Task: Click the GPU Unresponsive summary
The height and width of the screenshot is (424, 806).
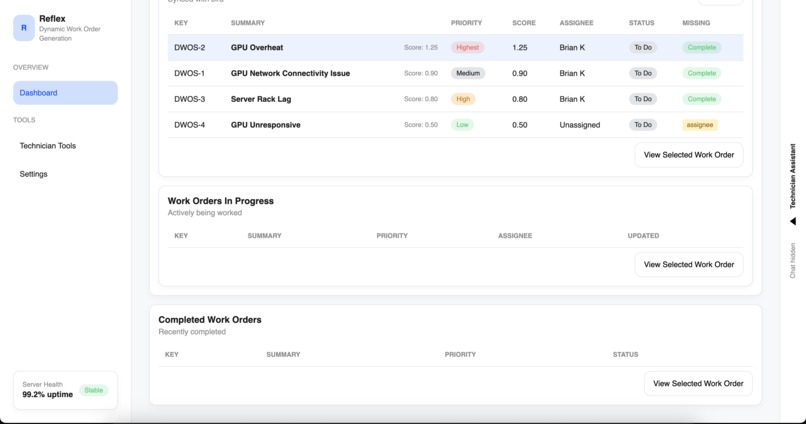Action: pyautogui.click(x=266, y=125)
